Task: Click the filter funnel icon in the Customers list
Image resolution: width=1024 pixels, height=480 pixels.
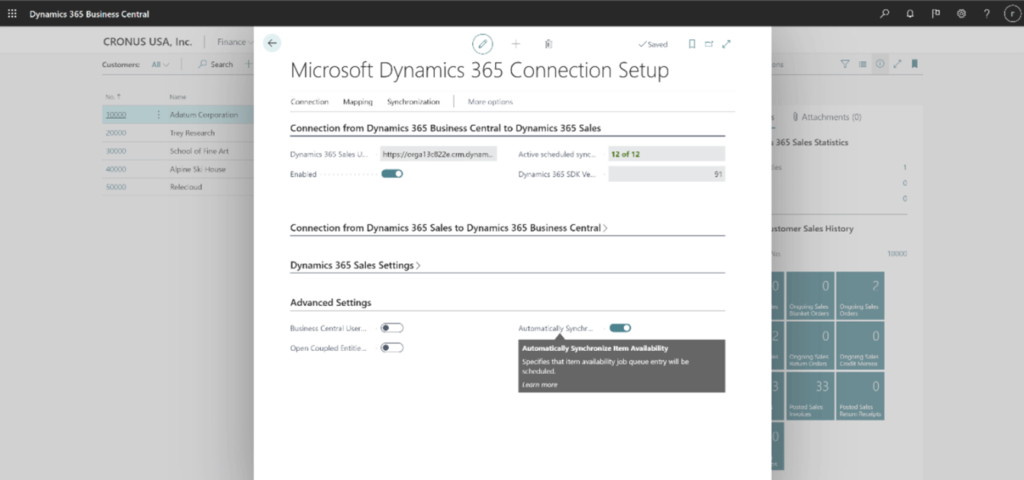Action: [x=845, y=64]
